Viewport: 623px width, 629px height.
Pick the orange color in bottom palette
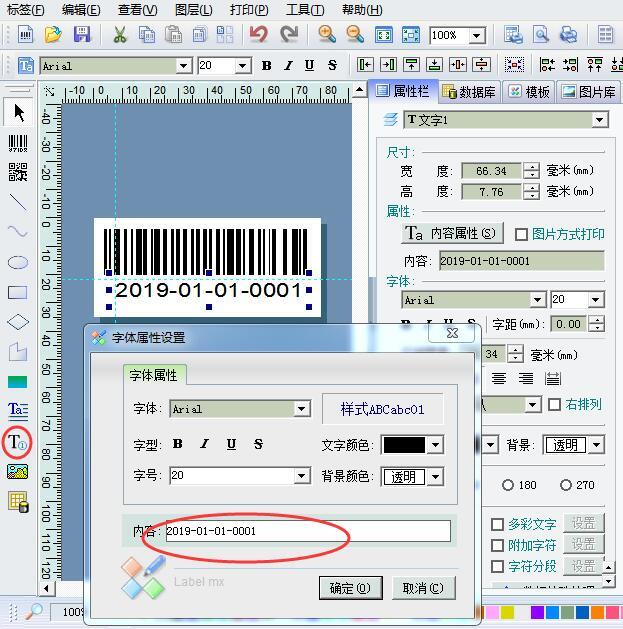tap(597, 613)
